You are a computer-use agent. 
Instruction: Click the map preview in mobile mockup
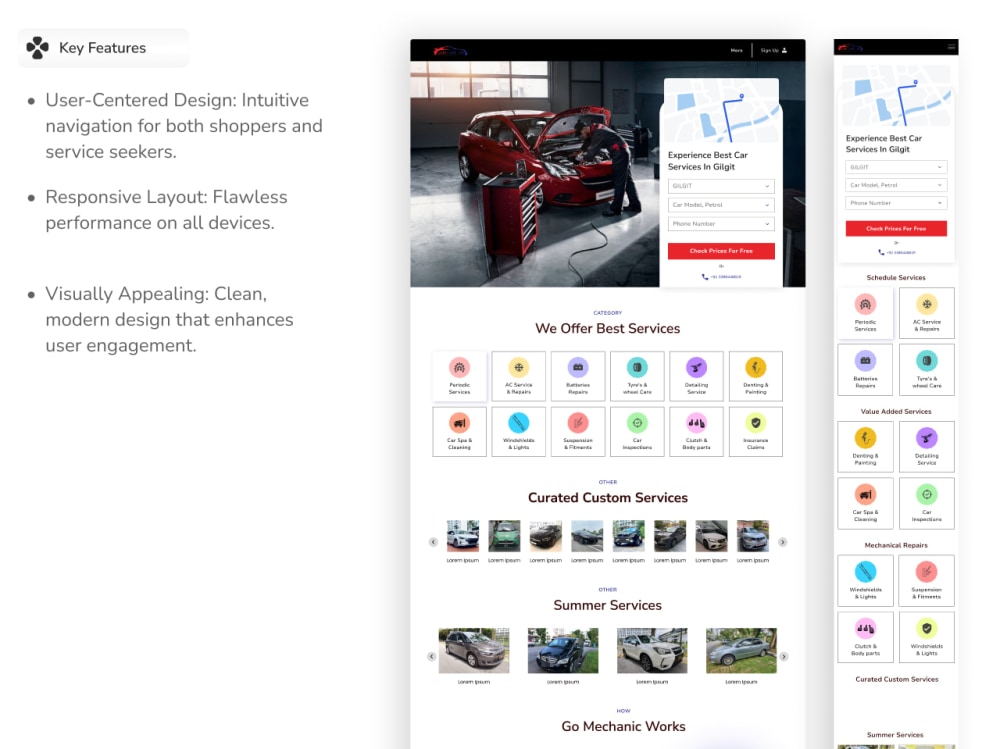point(896,96)
